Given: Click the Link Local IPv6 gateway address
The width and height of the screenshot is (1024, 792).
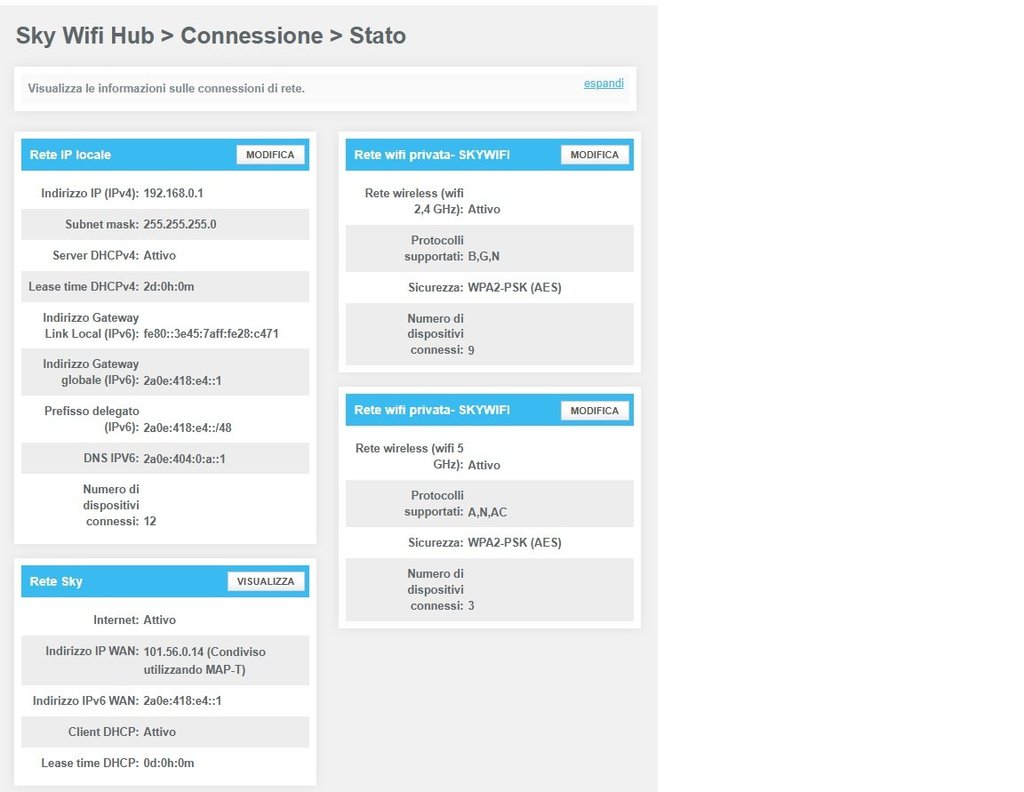Looking at the screenshot, I should [x=218, y=333].
